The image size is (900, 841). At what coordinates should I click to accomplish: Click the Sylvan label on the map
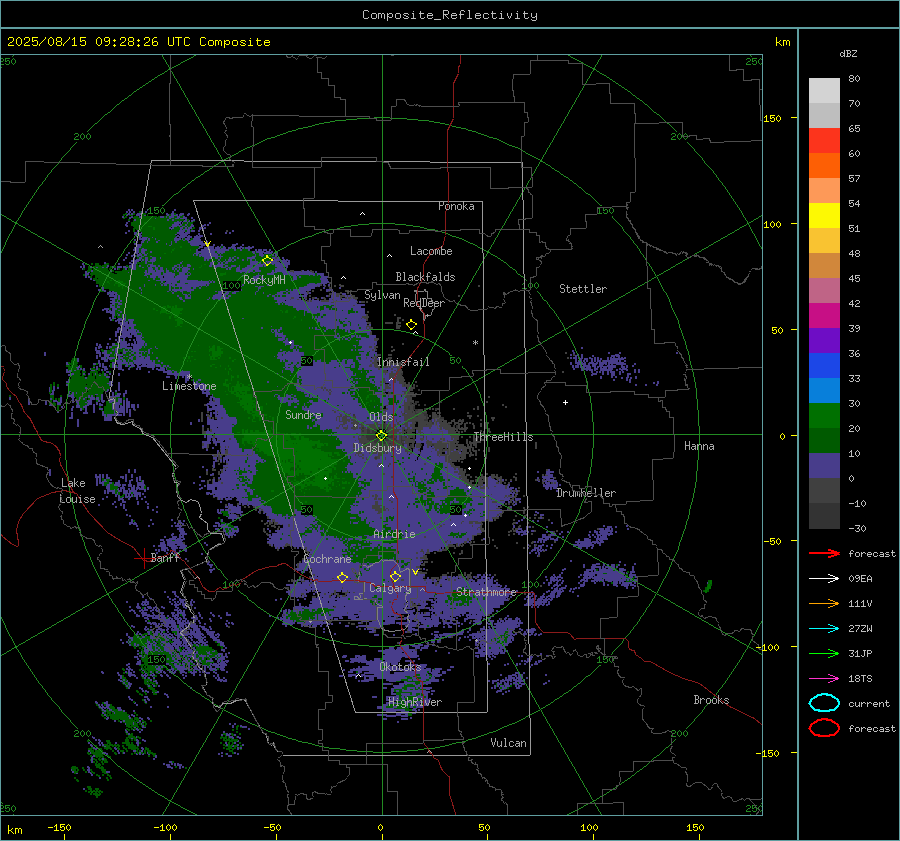[x=382, y=295]
